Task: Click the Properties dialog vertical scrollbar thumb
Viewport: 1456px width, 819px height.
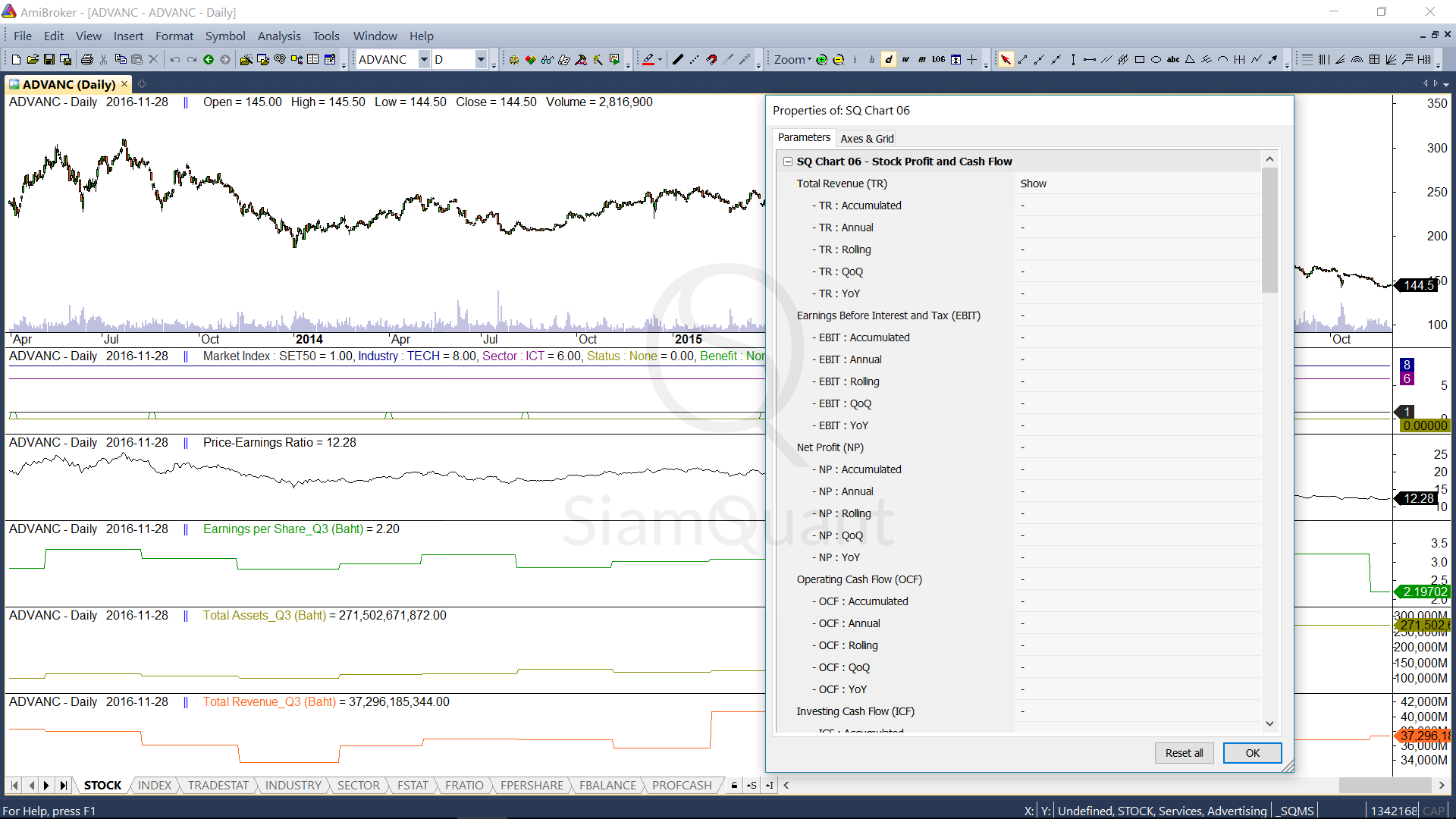Action: coord(1269,231)
